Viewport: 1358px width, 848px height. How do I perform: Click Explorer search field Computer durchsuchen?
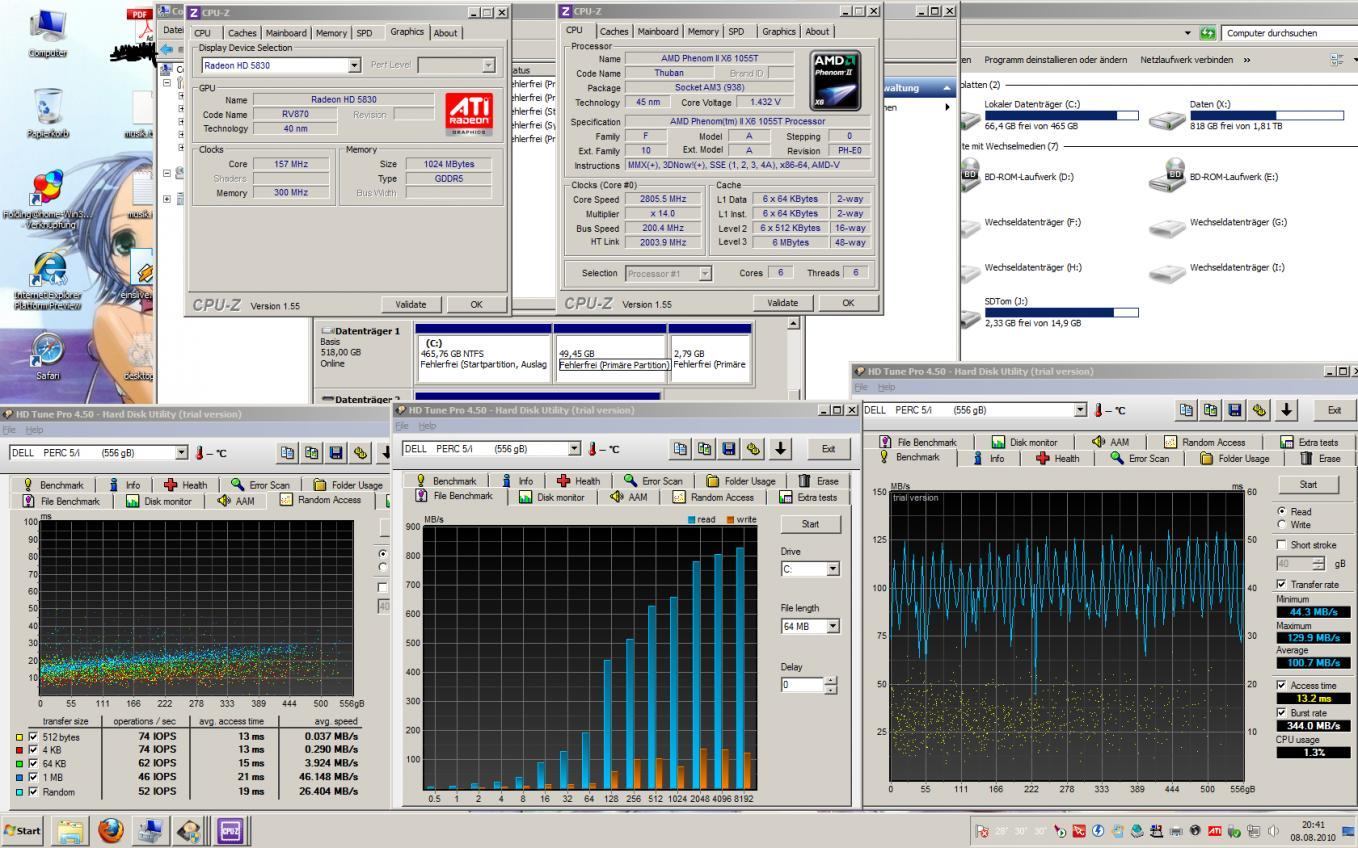pos(1288,33)
